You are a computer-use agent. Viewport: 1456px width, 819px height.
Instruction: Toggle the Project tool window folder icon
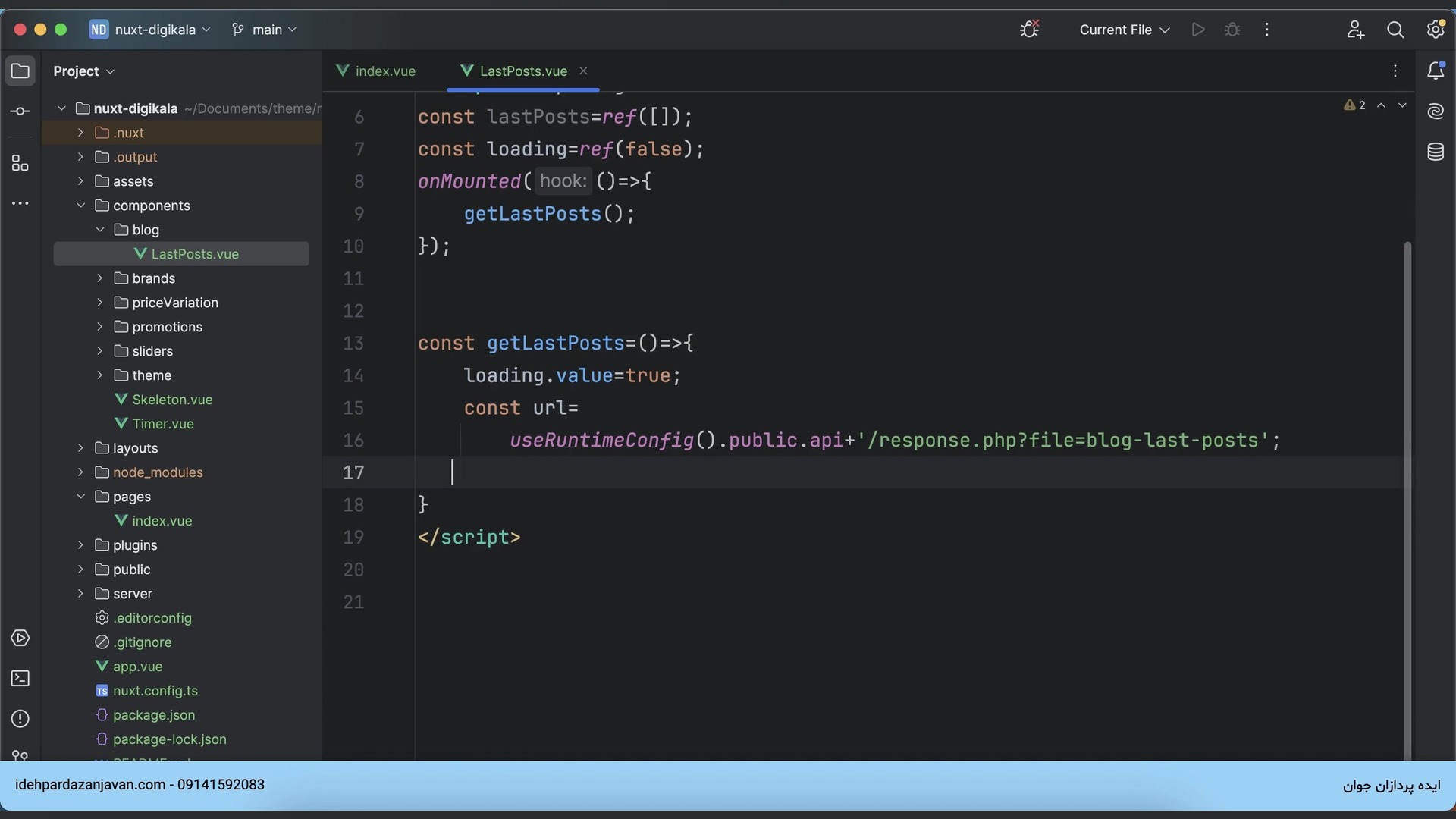point(20,71)
